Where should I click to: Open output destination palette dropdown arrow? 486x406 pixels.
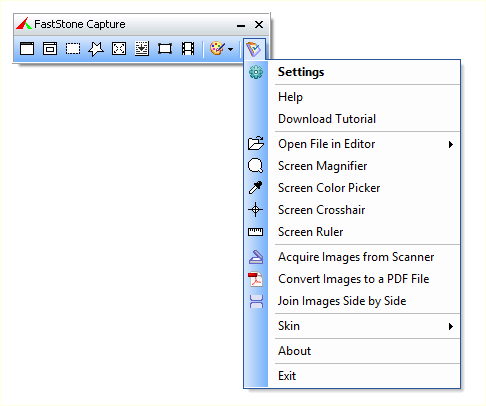coord(231,49)
